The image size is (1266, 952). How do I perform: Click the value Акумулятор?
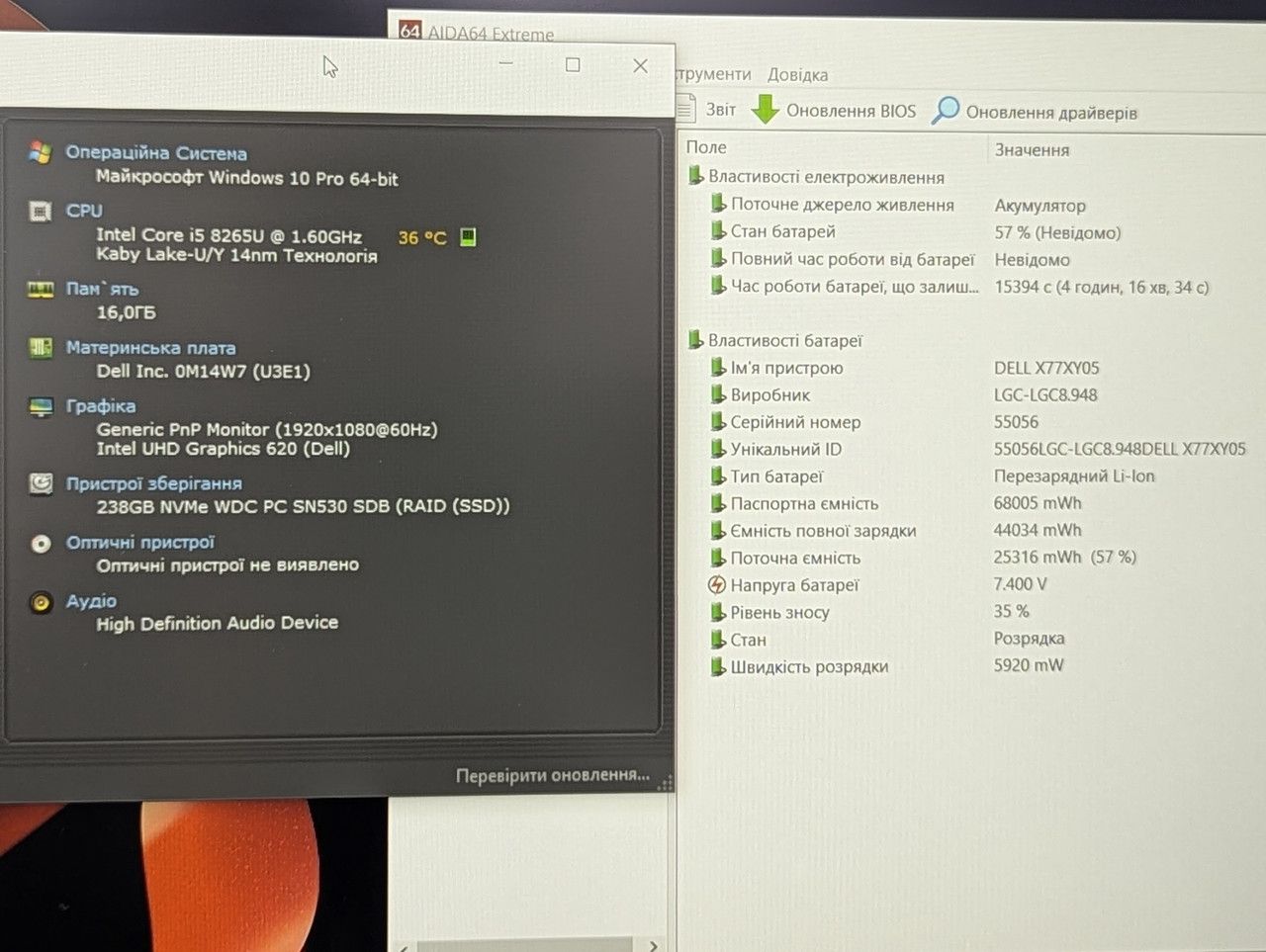click(x=1040, y=206)
